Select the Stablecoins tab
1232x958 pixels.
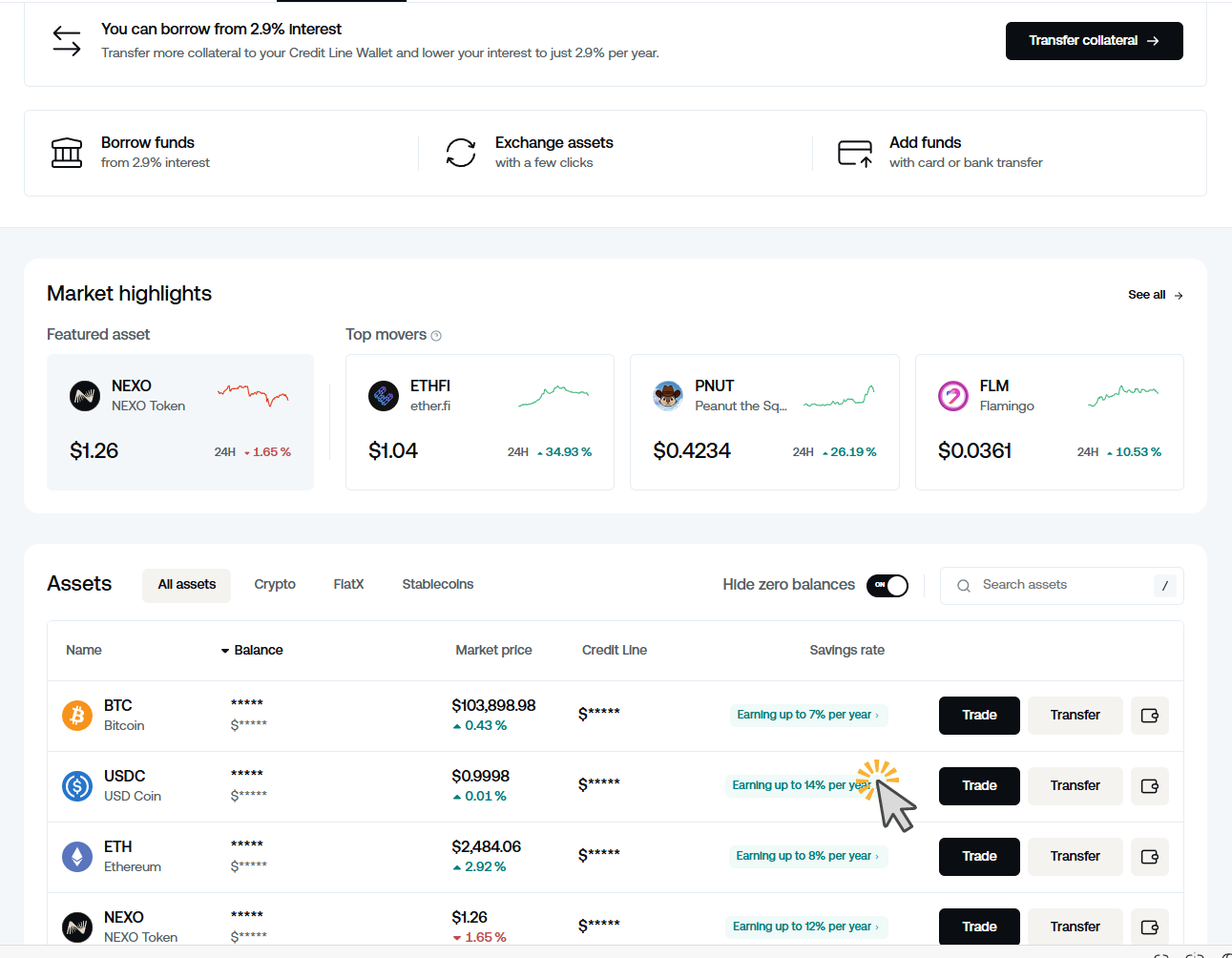[x=437, y=585]
